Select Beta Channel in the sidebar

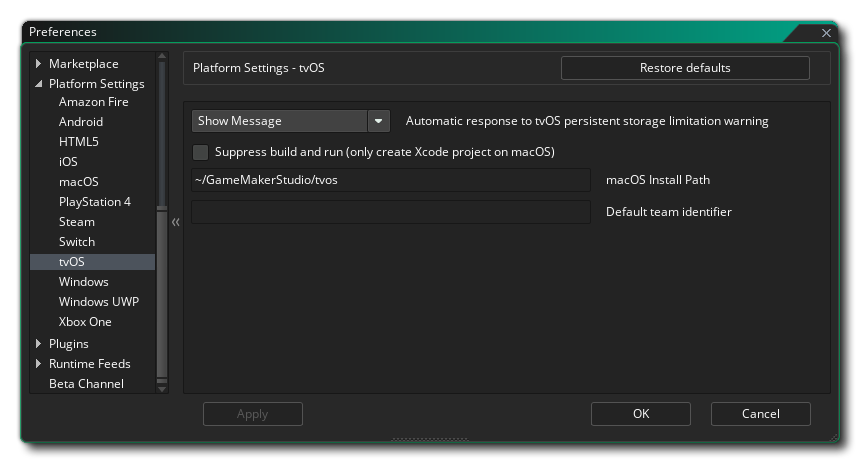86,384
